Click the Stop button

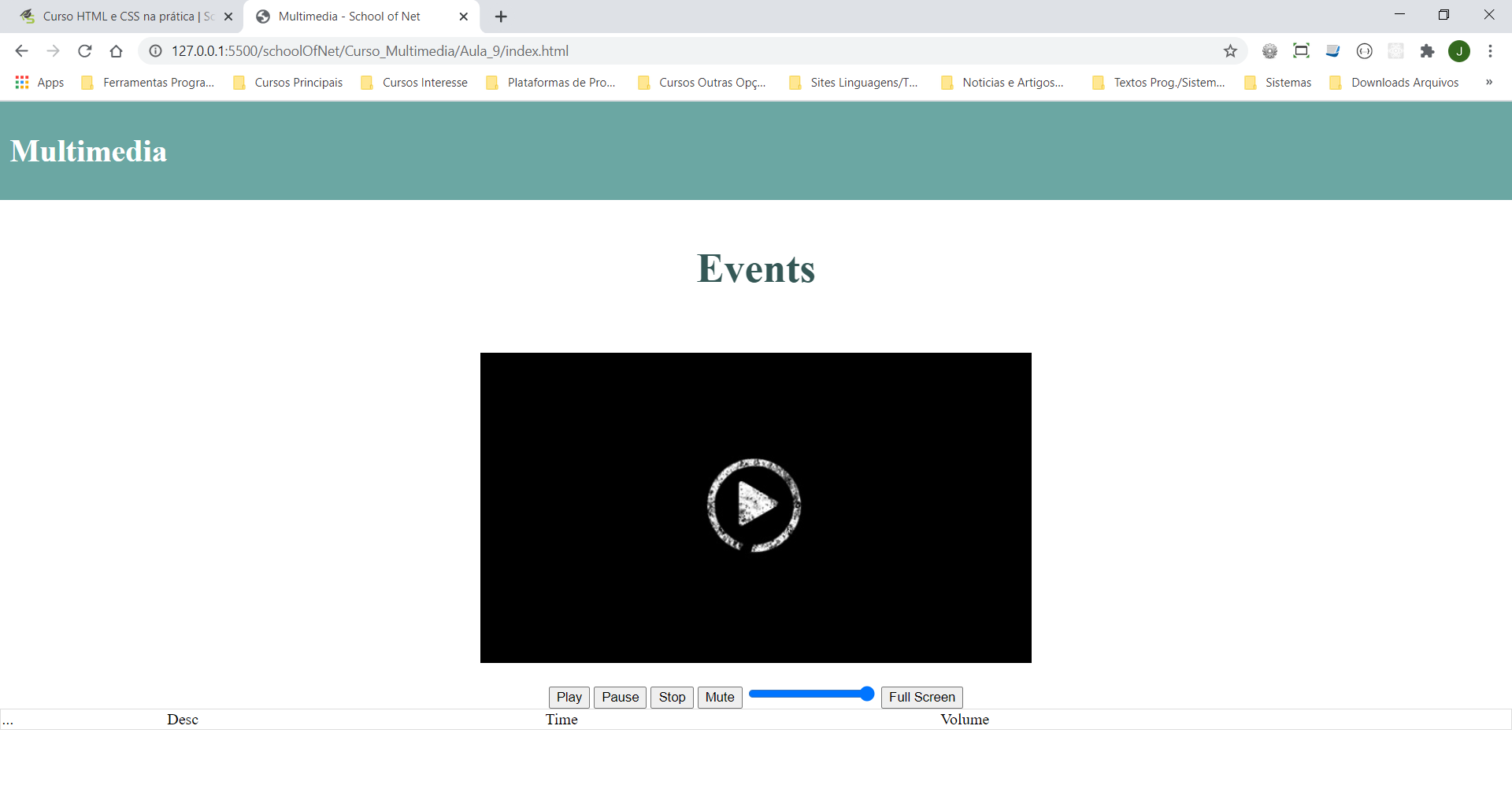pyautogui.click(x=672, y=698)
